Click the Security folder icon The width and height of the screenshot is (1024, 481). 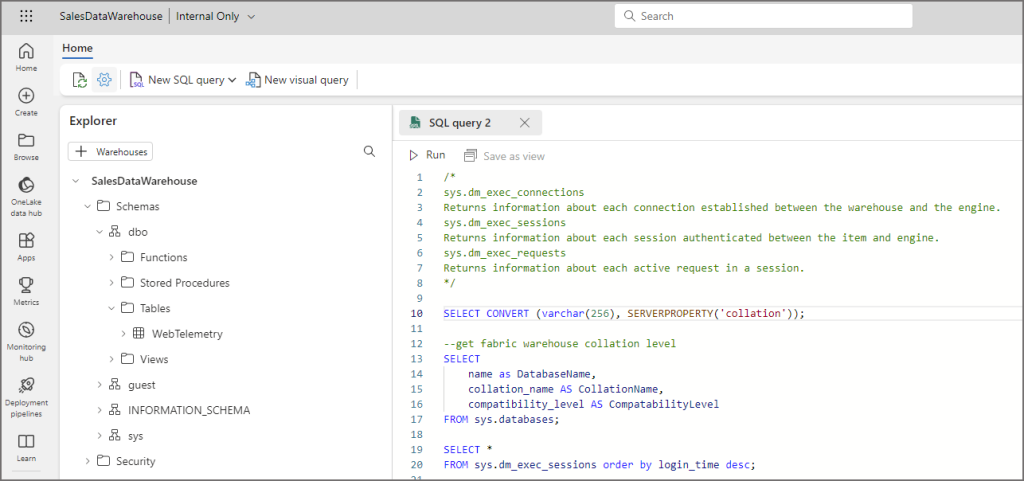[x=103, y=461]
